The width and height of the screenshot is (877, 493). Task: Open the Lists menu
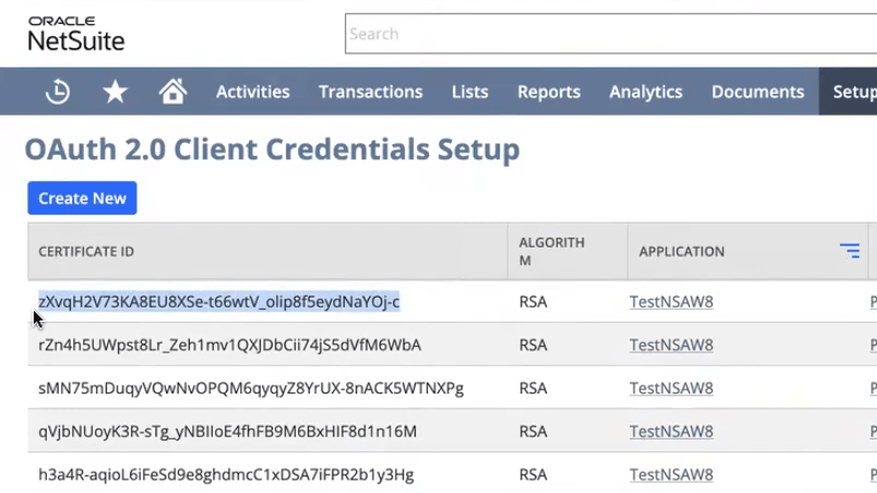pyautogui.click(x=470, y=92)
